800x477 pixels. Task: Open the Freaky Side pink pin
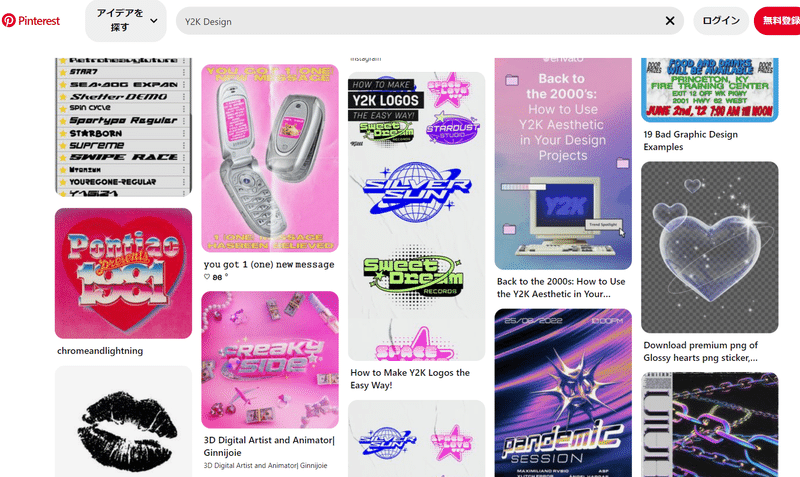click(x=270, y=360)
